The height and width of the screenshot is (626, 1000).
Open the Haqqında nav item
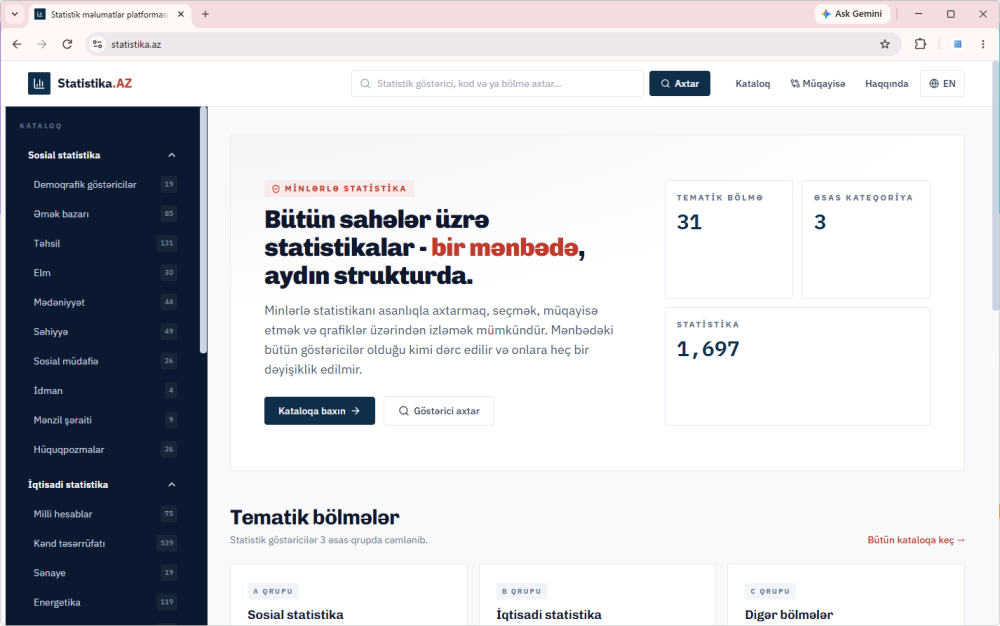886,84
